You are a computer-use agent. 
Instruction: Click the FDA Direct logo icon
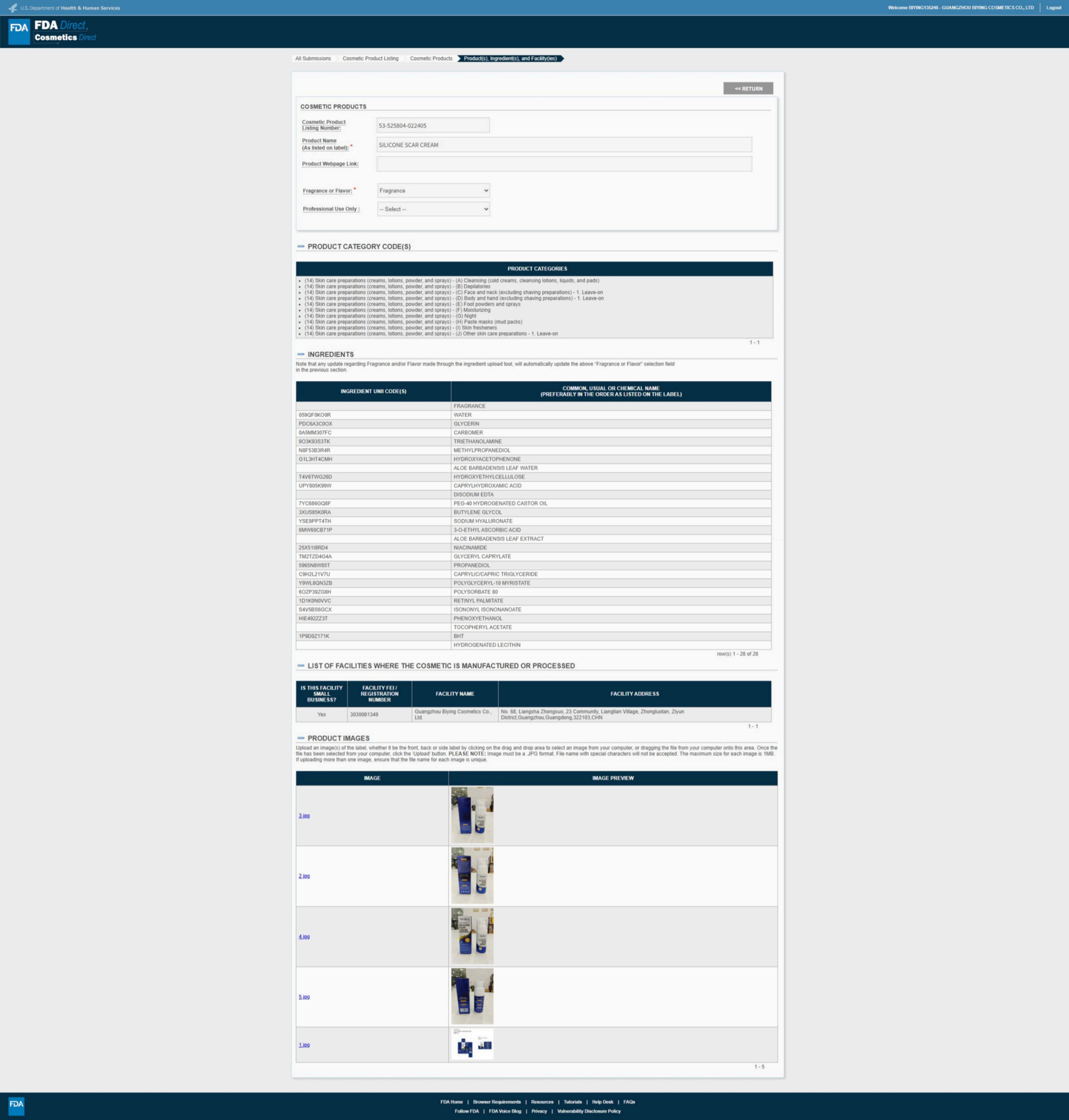pyautogui.click(x=19, y=31)
